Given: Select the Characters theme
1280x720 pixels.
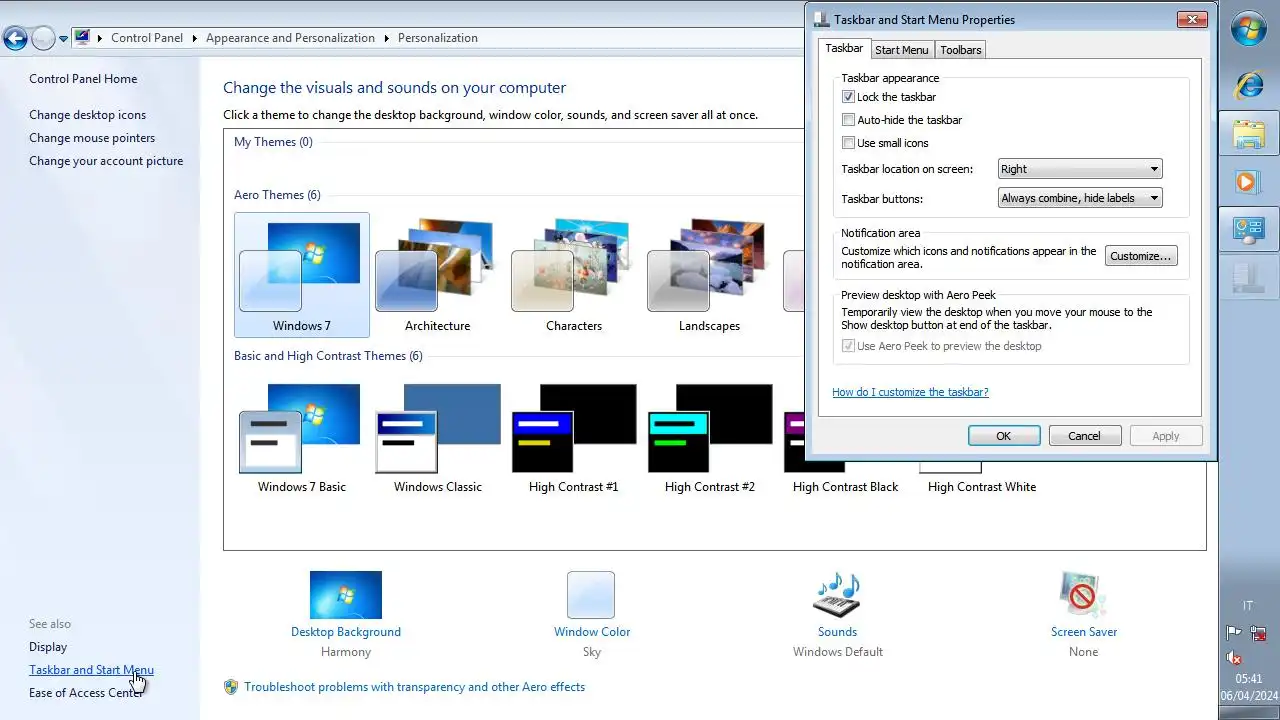Looking at the screenshot, I should tap(574, 275).
